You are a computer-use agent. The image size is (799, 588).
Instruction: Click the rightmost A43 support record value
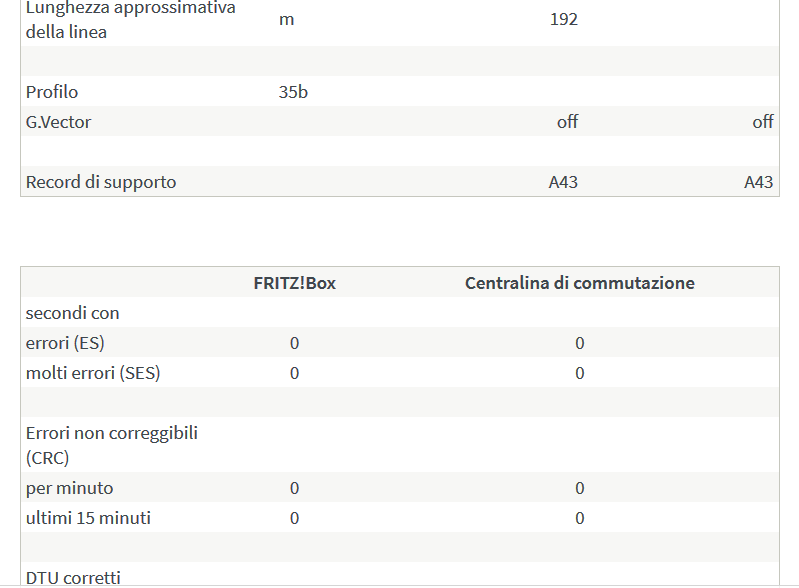pyautogui.click(x=759, y=182)
